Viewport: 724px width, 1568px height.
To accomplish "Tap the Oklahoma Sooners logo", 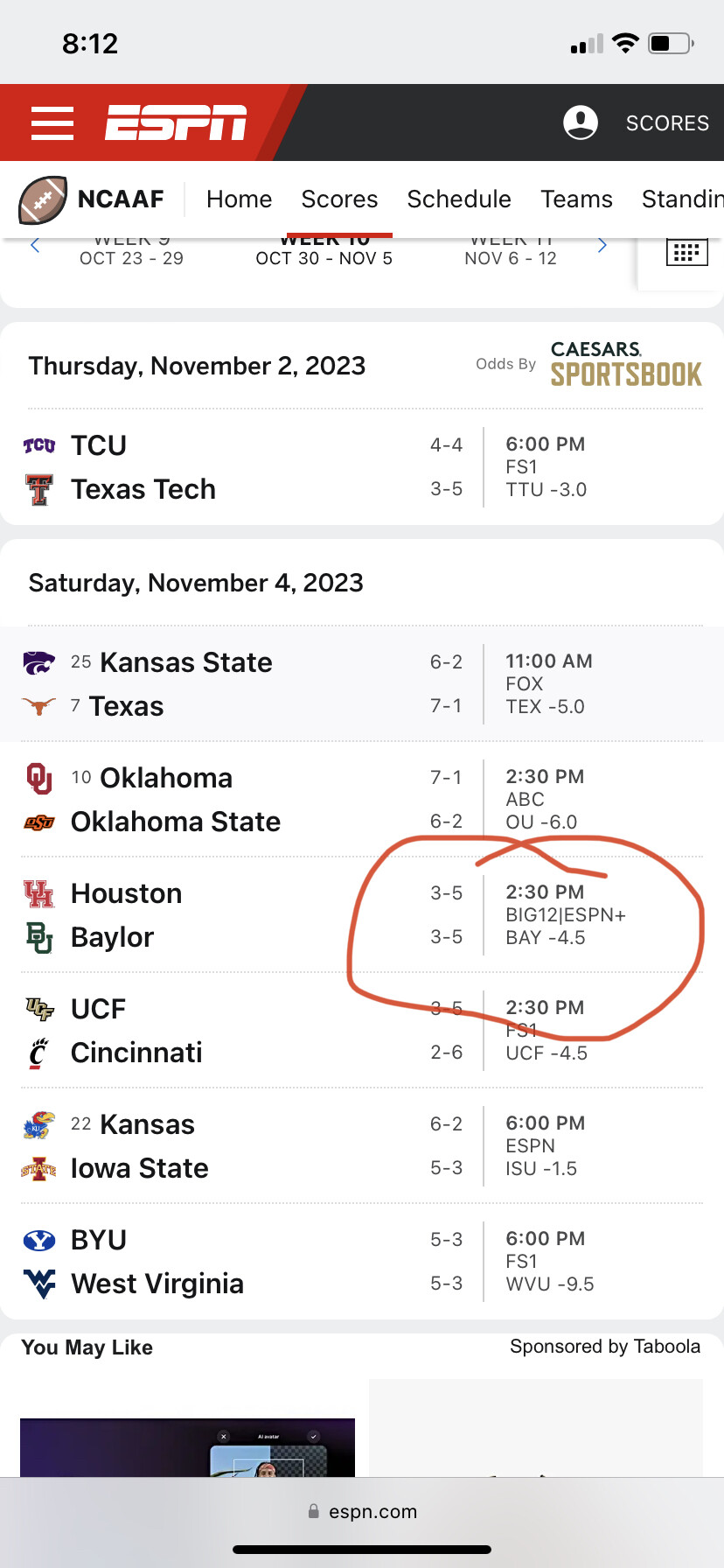I will 39,778.
